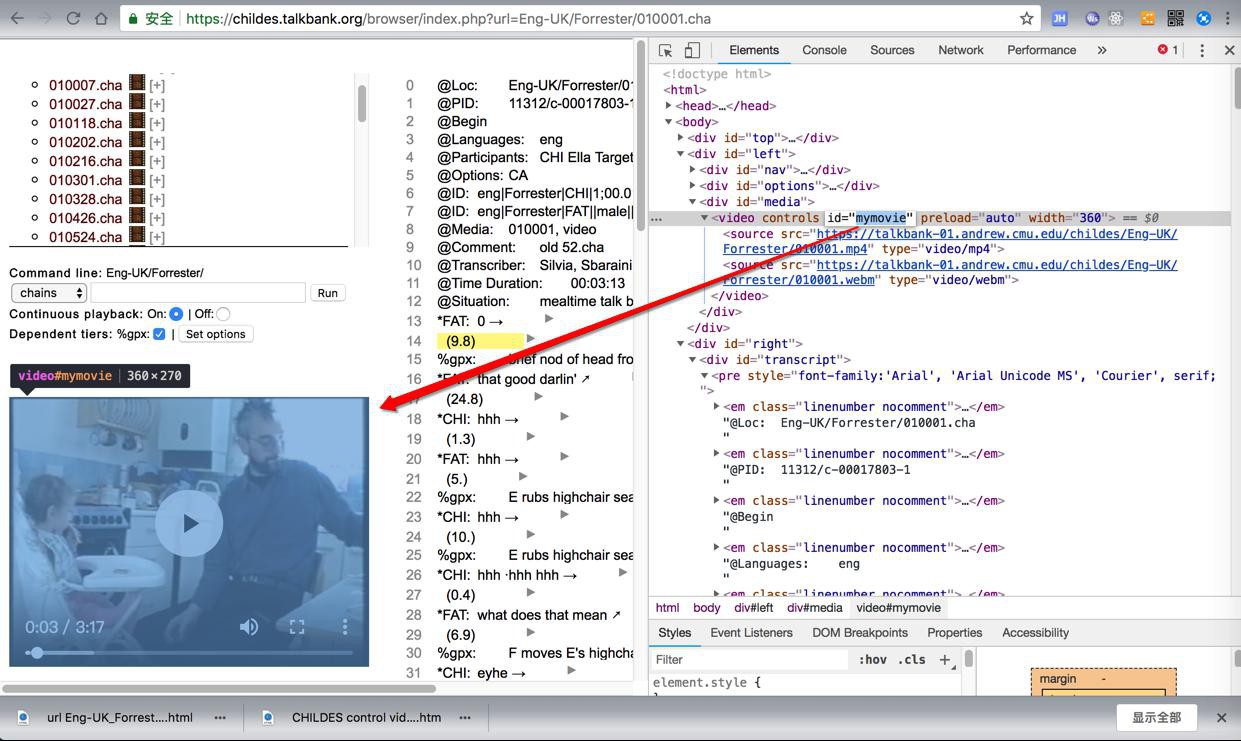Play the segment on line 18 *CHI hhh
The height and width of the screenshot is (741, 1241).
pyautogui.click(x=564, y=417)
